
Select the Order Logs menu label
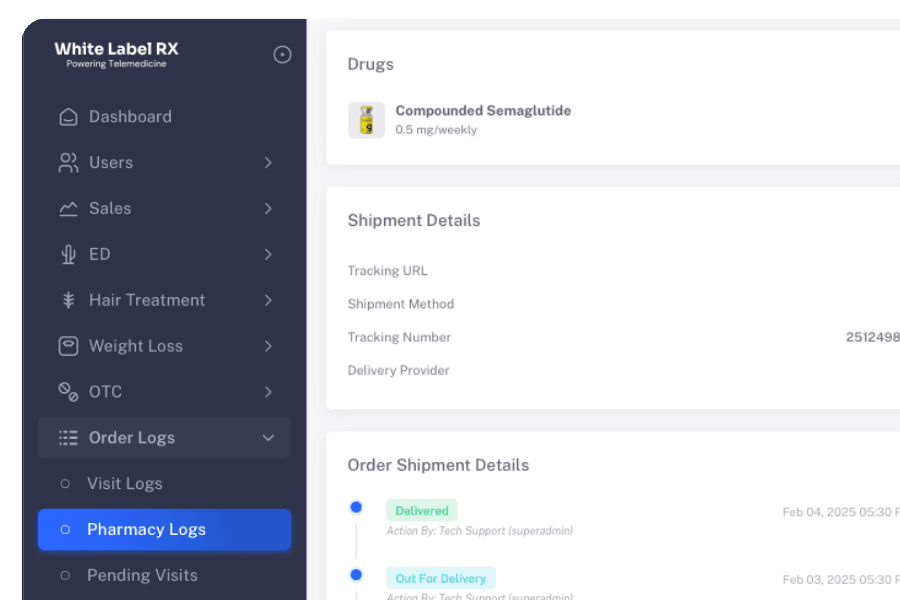pos(131,438)
